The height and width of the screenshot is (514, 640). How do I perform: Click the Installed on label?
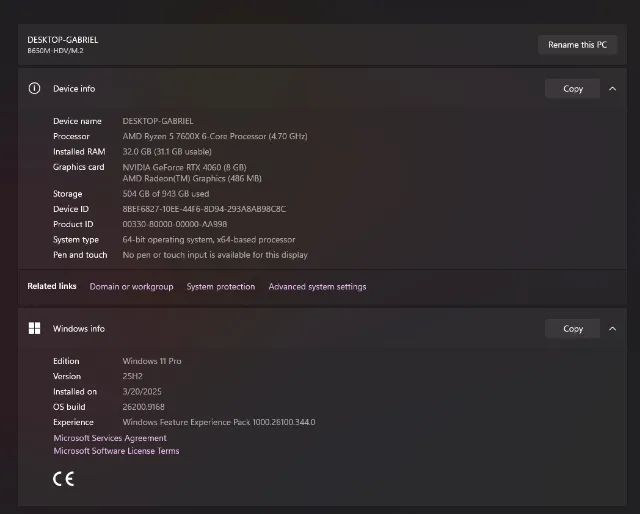(75, 392)
